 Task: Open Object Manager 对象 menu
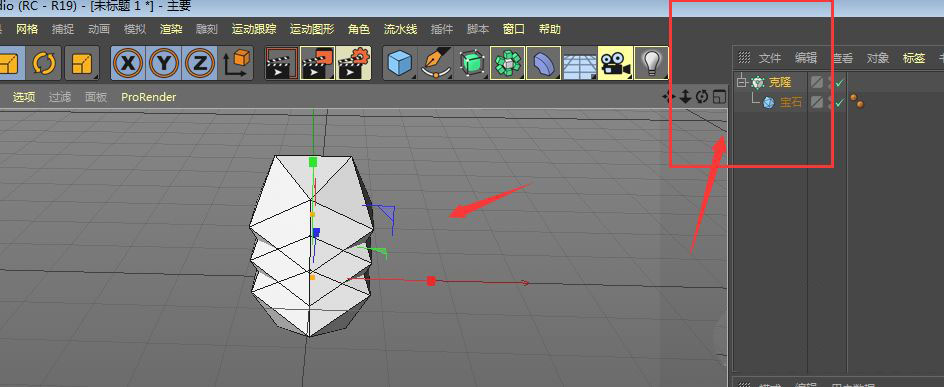click(878, 58)
